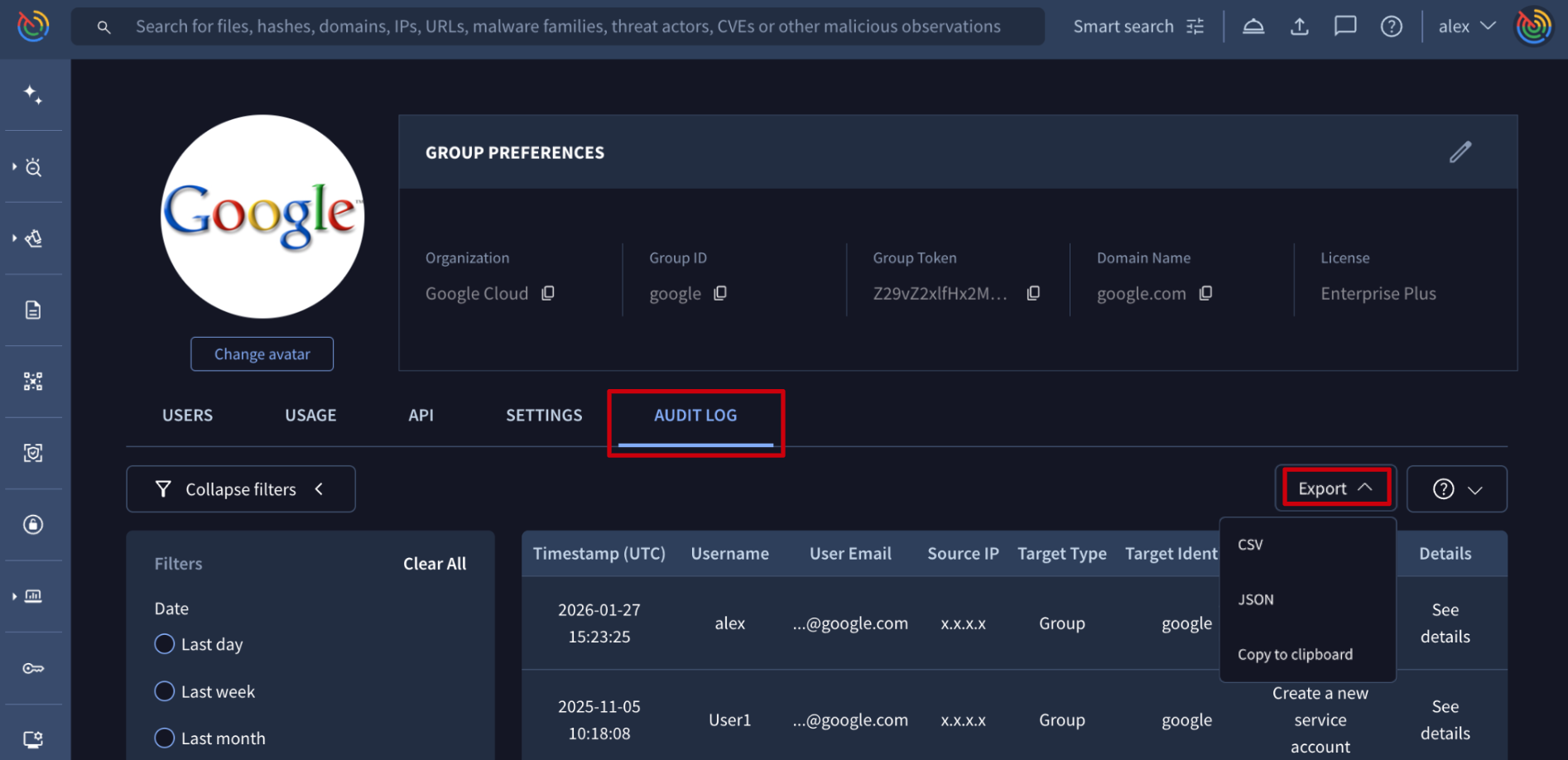The image size is (1568, 760).
Task: Copy the Group ID value
Action: (720, 293)
